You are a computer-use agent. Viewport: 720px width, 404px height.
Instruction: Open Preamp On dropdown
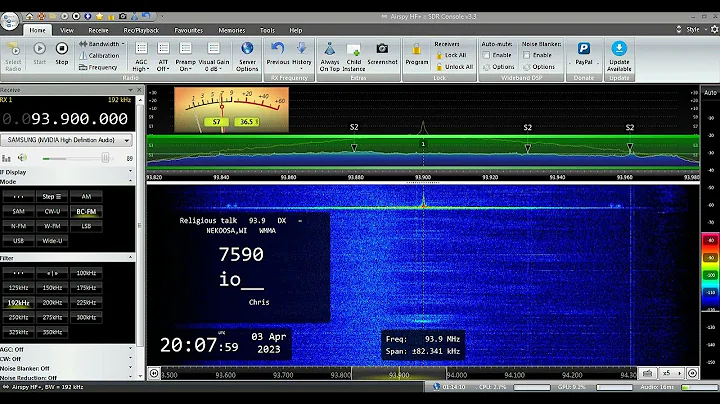[186, 57]
